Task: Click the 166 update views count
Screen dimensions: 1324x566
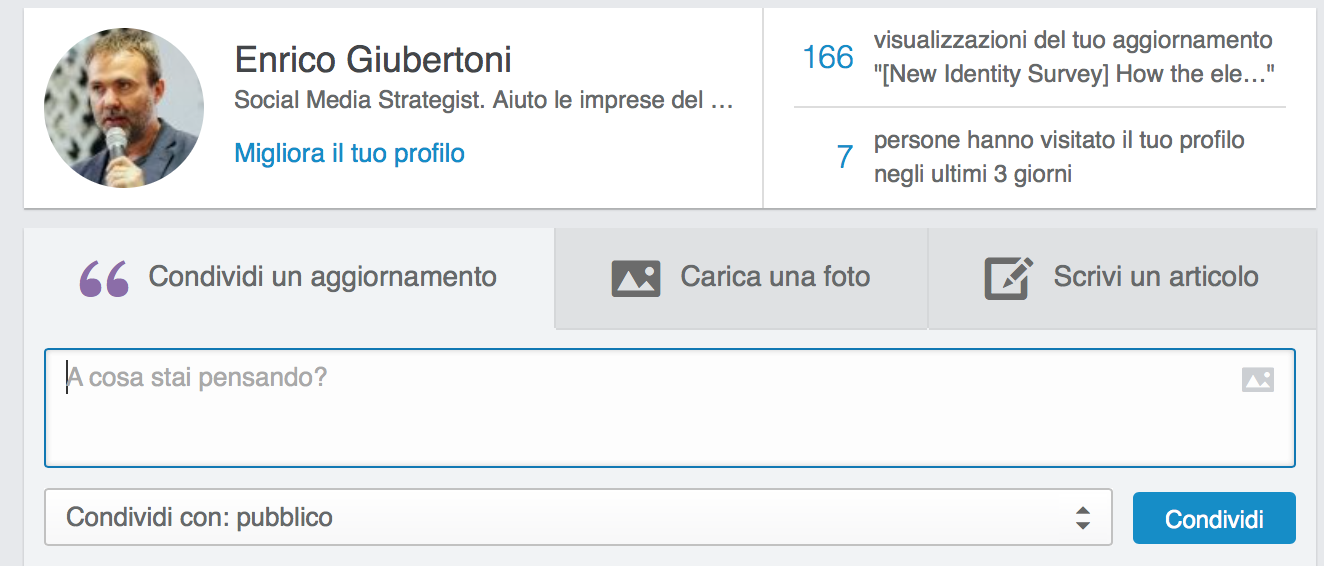Action: 828,58
